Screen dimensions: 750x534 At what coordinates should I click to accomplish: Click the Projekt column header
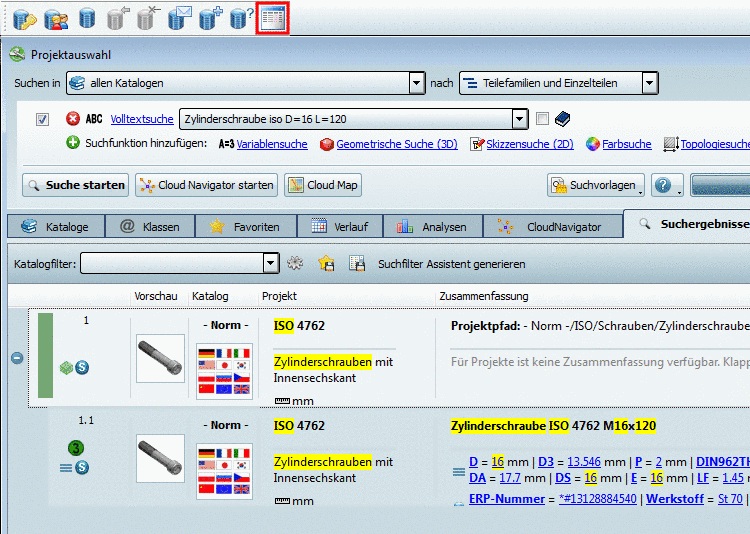pyautogui.click(x=279, y=296)
